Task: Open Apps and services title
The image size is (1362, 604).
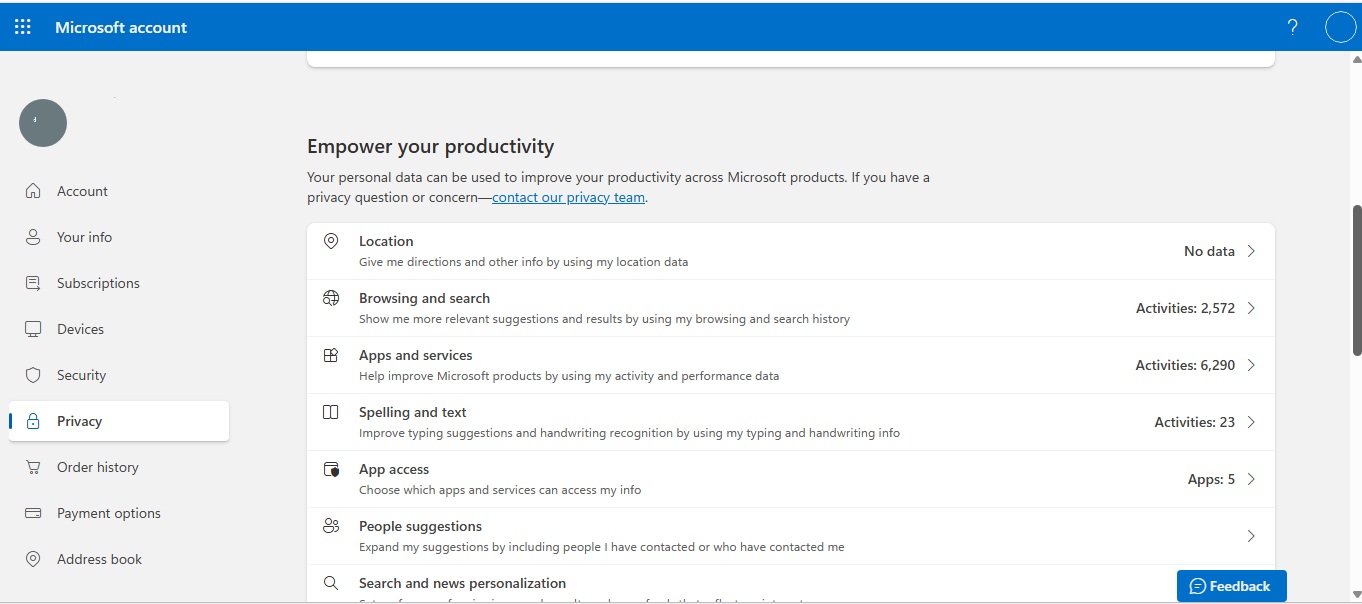Action: [415, 355]
